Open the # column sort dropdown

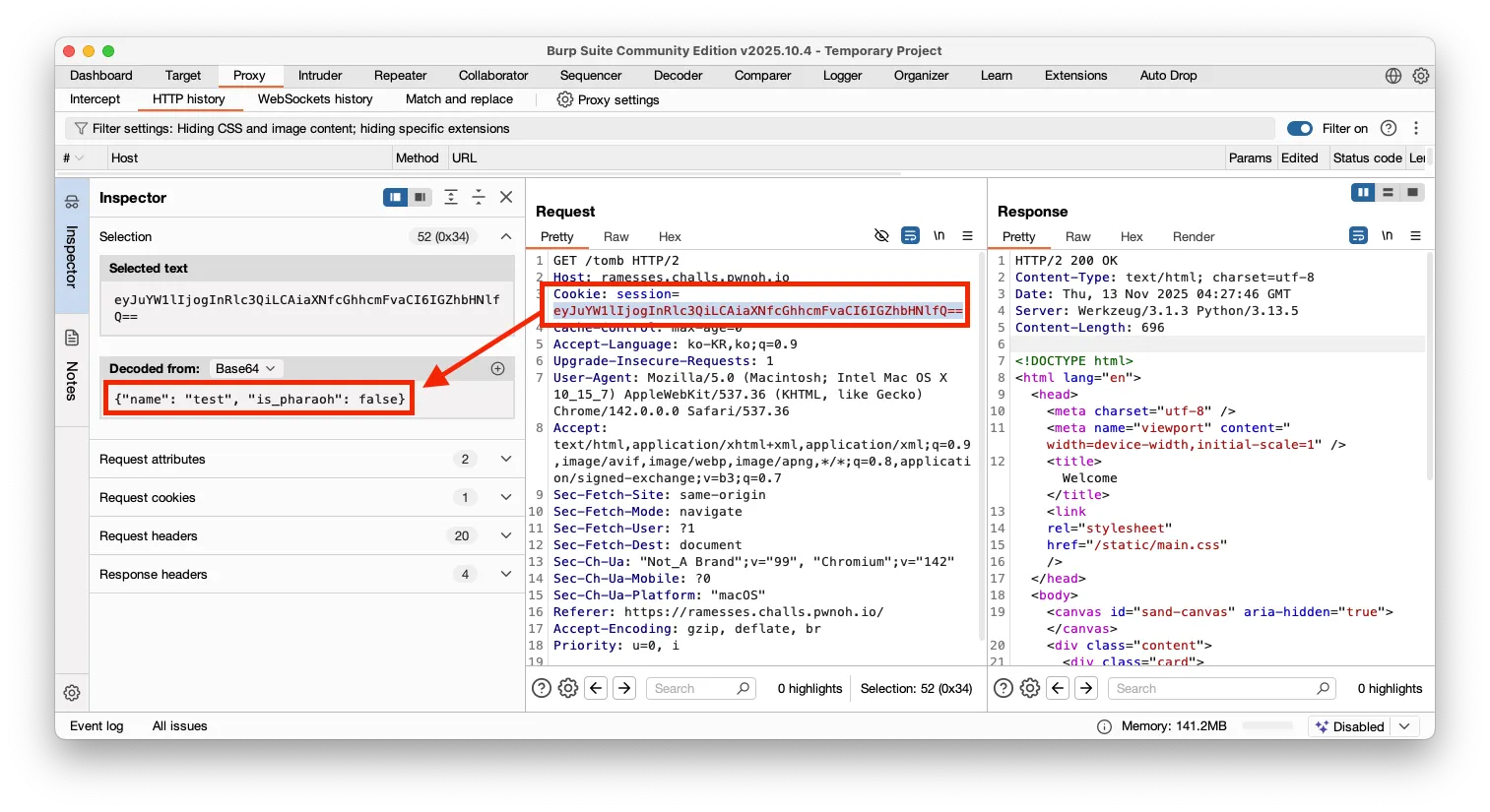(80, 157)
